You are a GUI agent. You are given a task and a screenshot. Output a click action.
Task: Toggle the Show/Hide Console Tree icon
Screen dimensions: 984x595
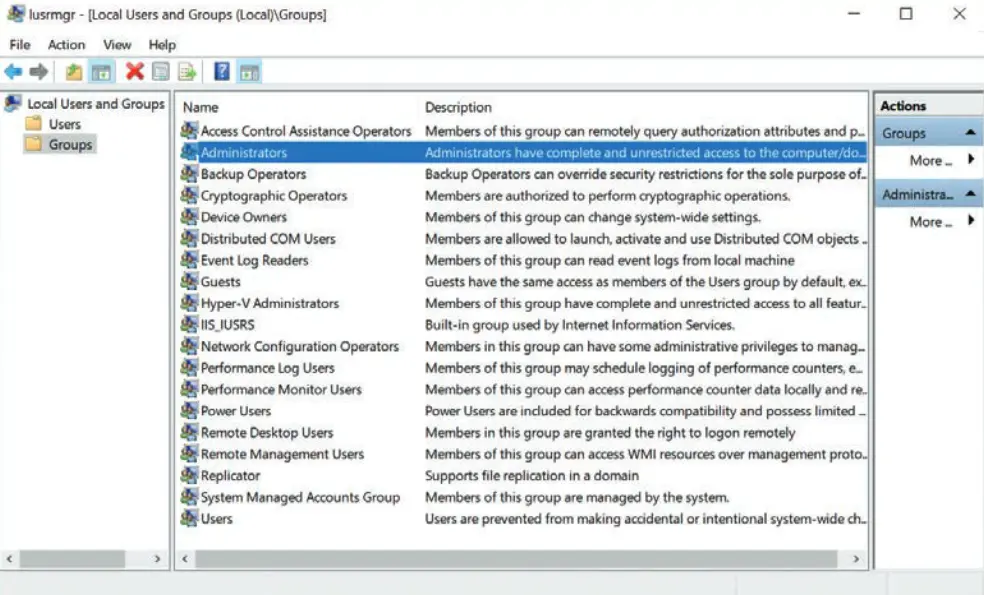[101, 72]
